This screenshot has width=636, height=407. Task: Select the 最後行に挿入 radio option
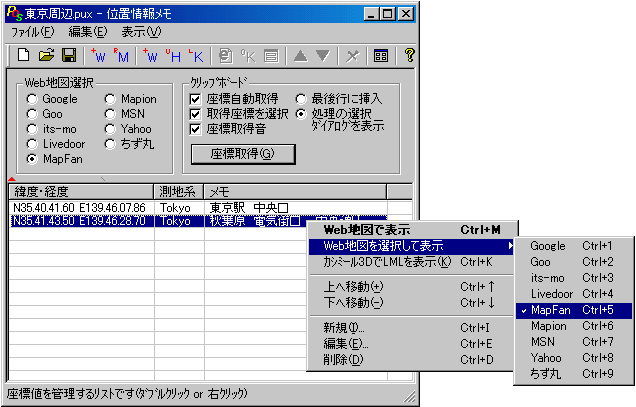301,99
